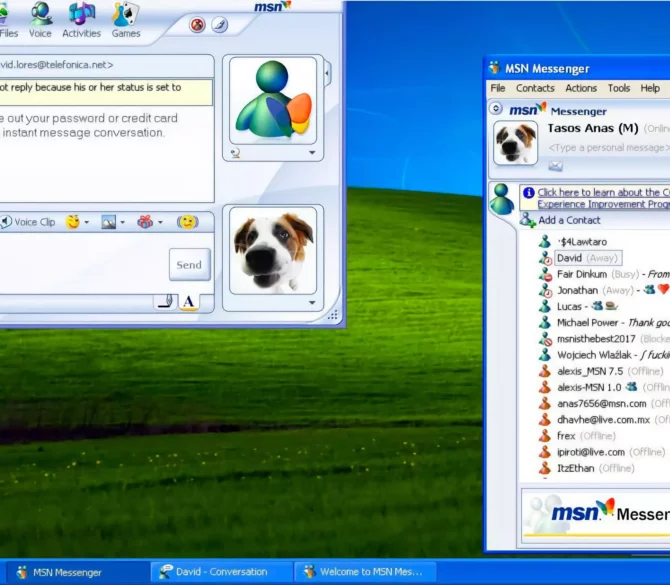Click the busy status icon next to Fair Dinkum

click(x=545, y=274)
